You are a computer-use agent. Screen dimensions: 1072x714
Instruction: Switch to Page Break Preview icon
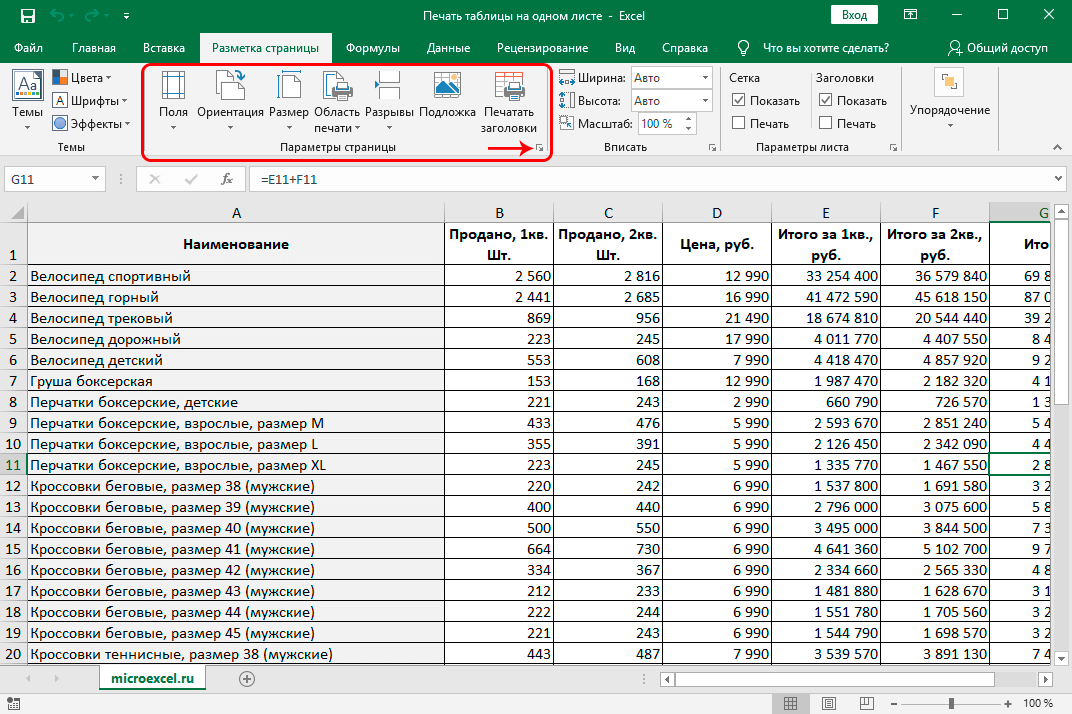click(x=866, y=703)
